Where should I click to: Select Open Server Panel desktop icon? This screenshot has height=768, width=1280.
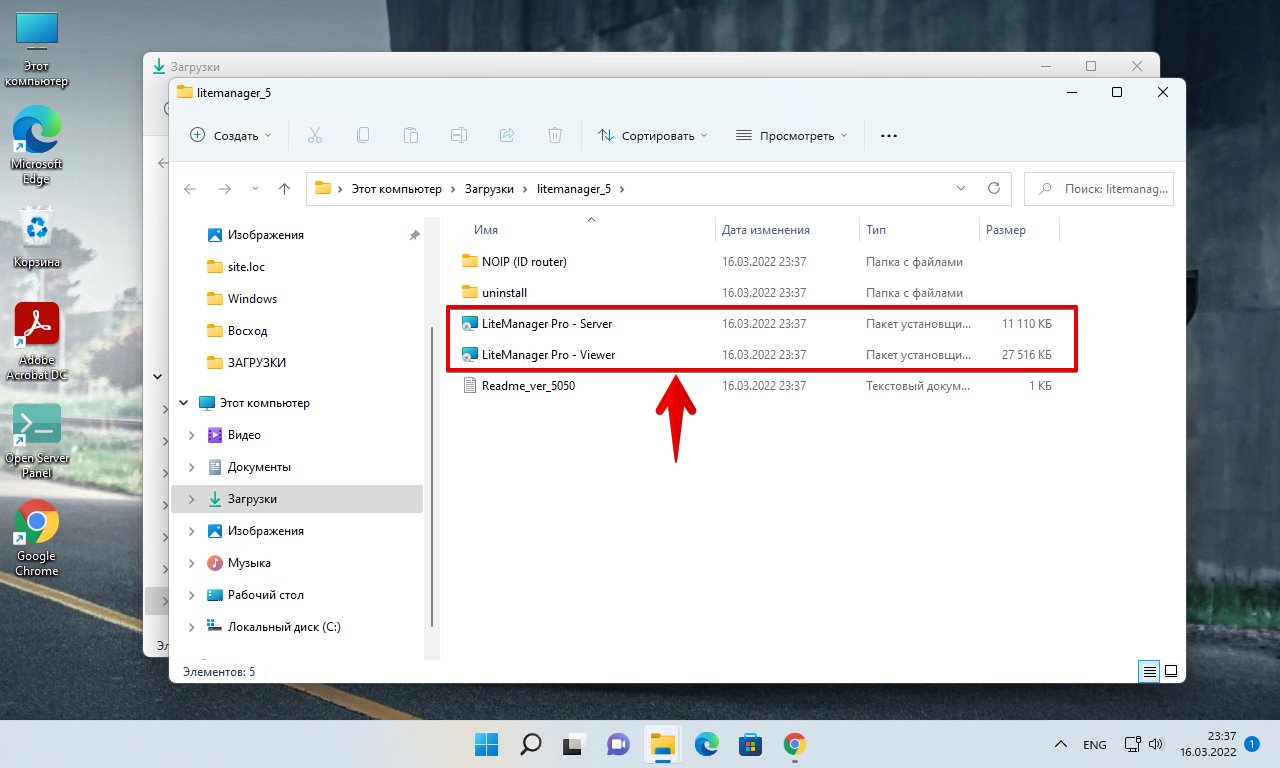37,440
